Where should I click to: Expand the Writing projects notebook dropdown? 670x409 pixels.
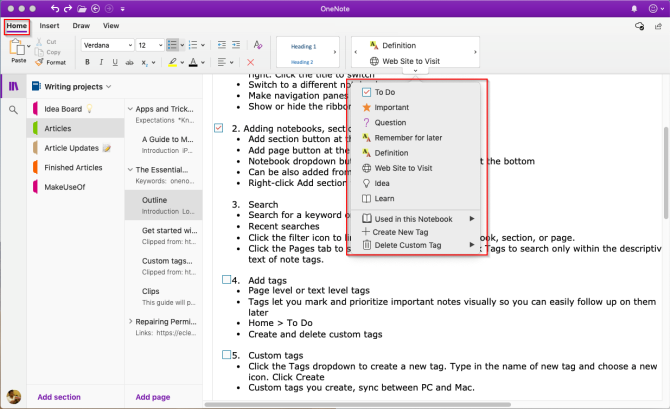pos(109,87)
